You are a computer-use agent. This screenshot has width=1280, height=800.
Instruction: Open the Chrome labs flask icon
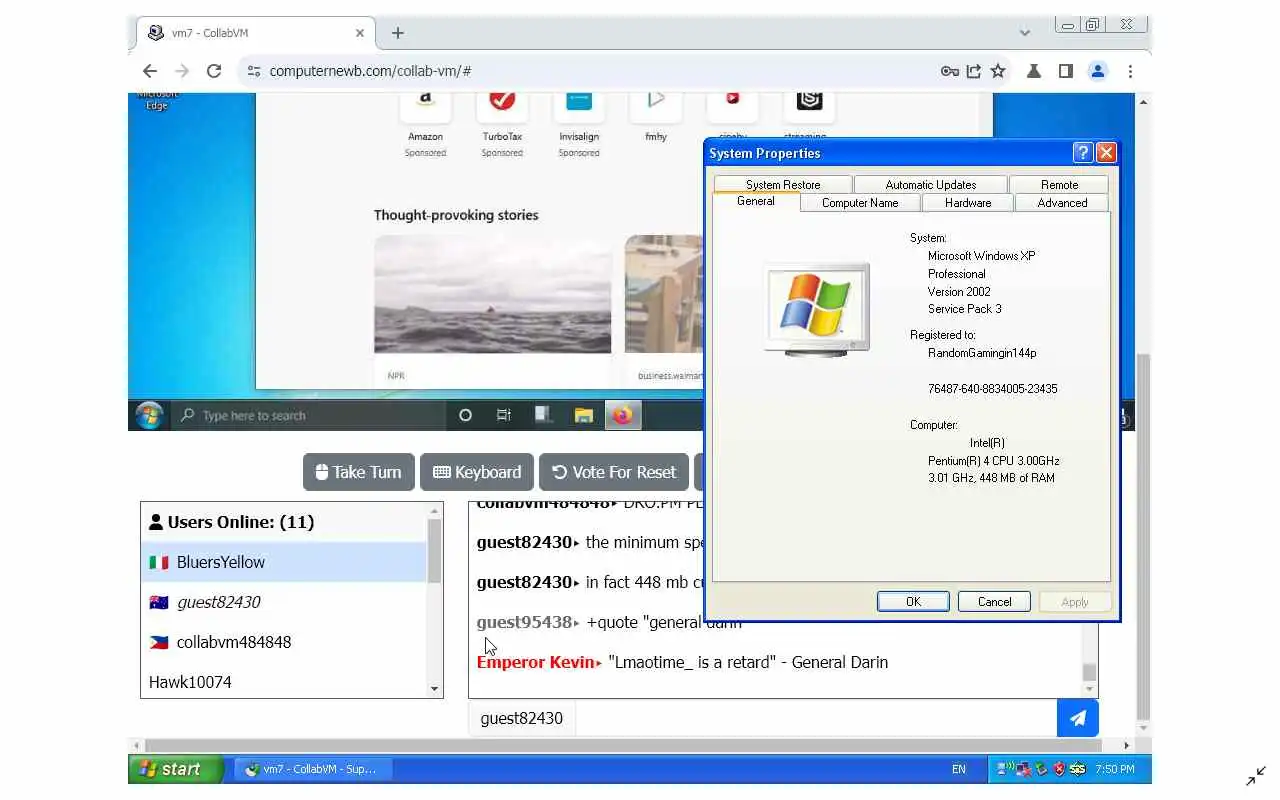point(1034,71)
